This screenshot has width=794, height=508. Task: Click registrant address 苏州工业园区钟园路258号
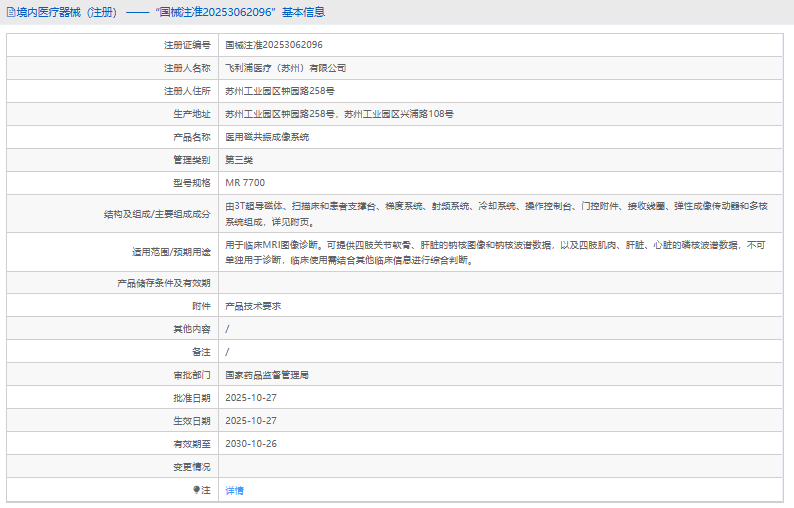click(x=280, y=91)
